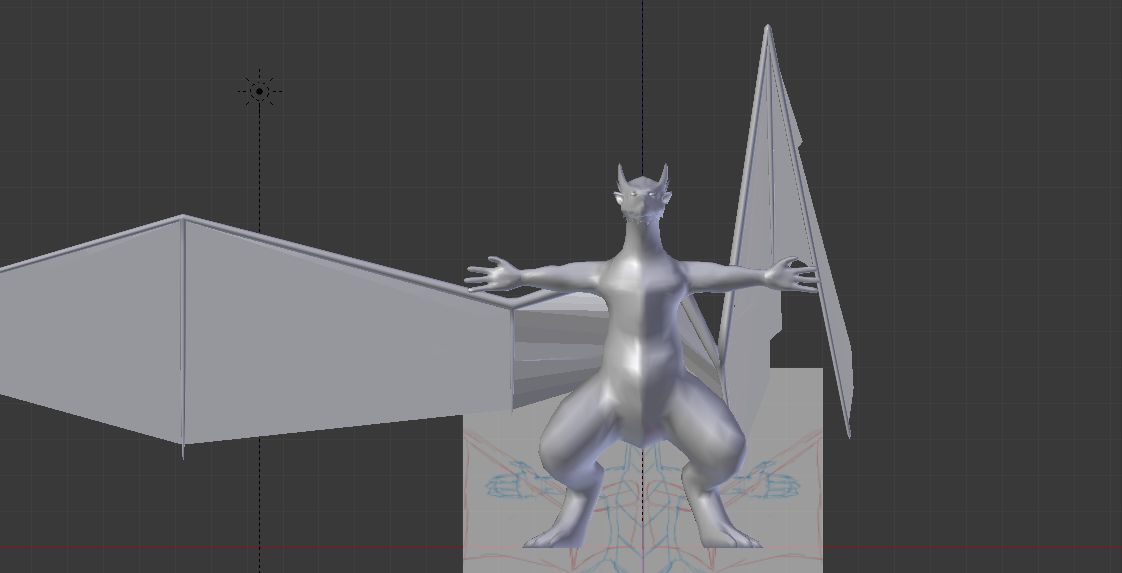Viewport: 1122px width, 573px height.
Task: Select the sun lamp object icon
Action: [260, 92]
